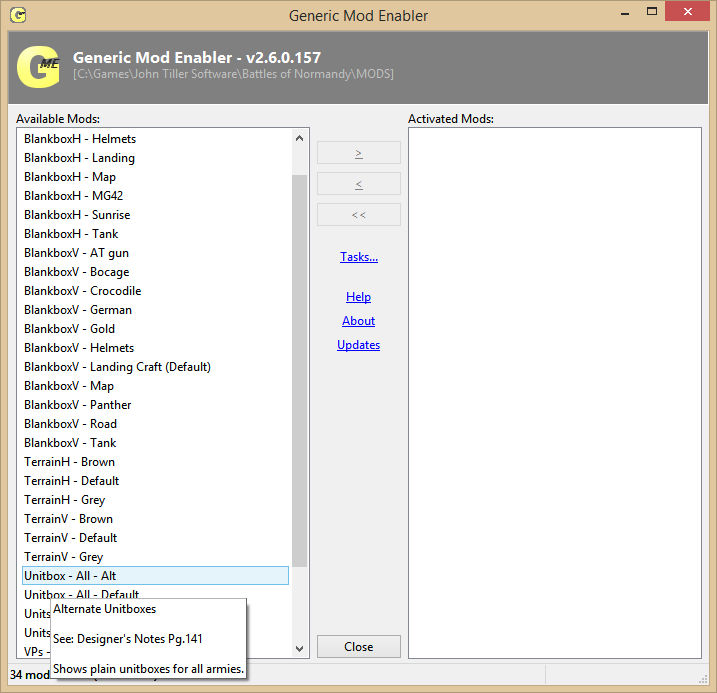Close window with red X button
The image size is (717, 693).
tap(687, 11)
